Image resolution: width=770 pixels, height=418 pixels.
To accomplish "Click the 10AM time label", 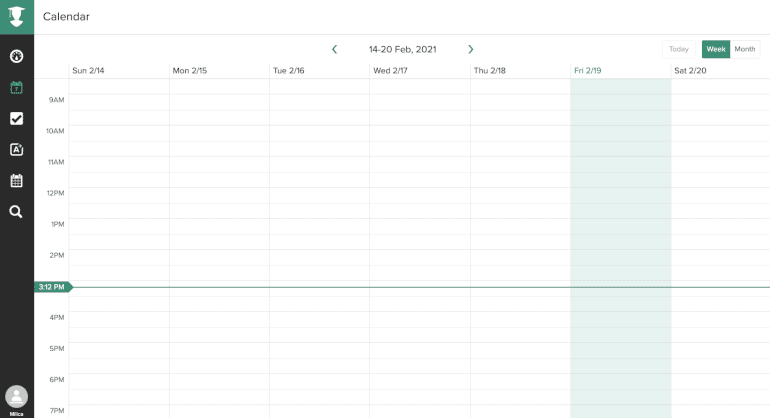I will point(55,131).
